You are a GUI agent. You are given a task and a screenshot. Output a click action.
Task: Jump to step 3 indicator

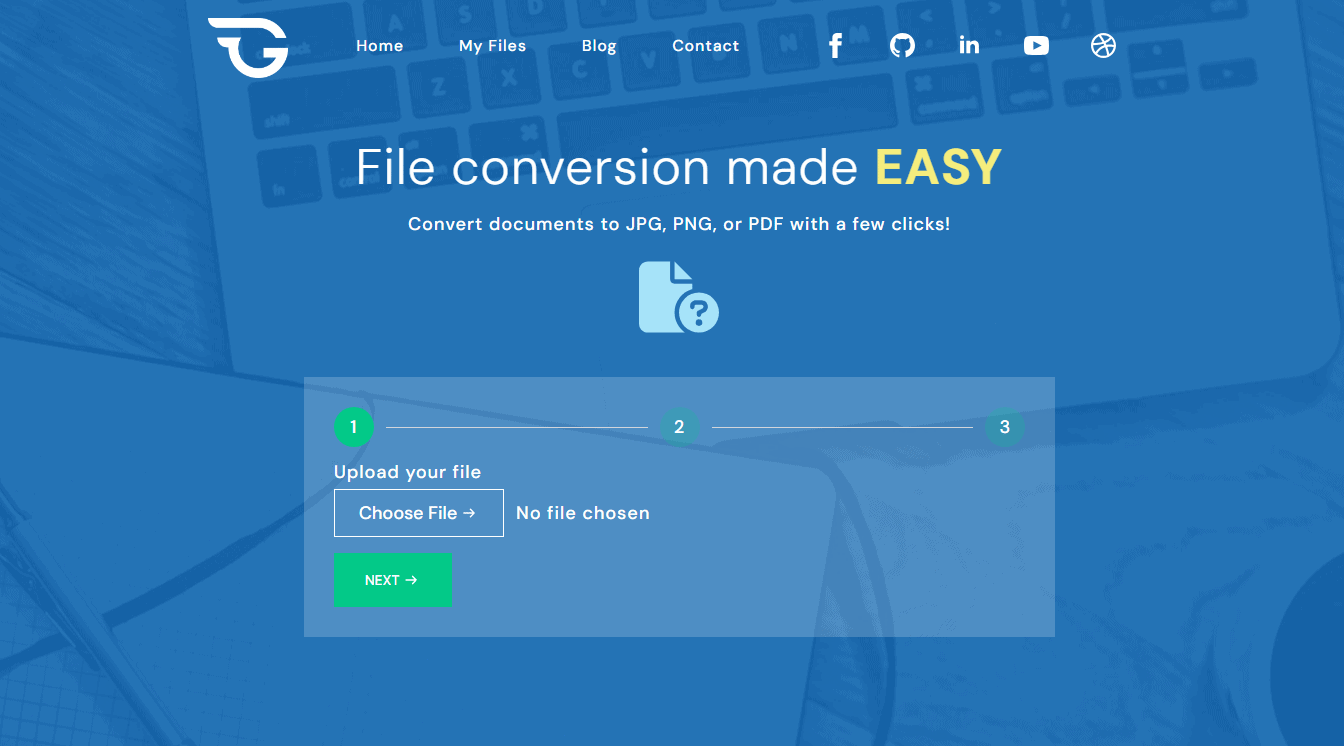[x=1005, y=427]
